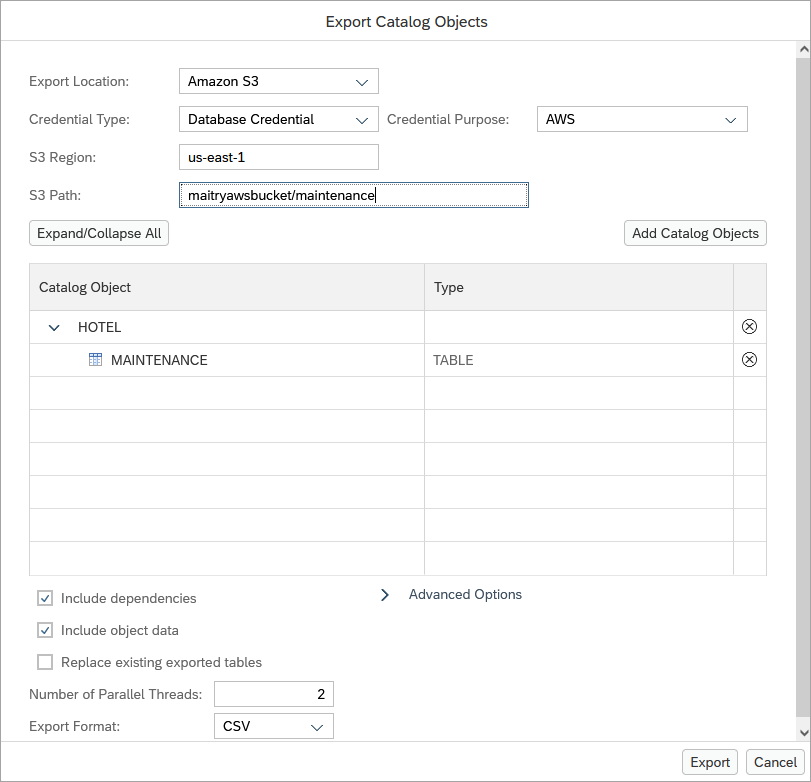Click the S3 Region label
The image size is (811, 782).
point(62,157)
